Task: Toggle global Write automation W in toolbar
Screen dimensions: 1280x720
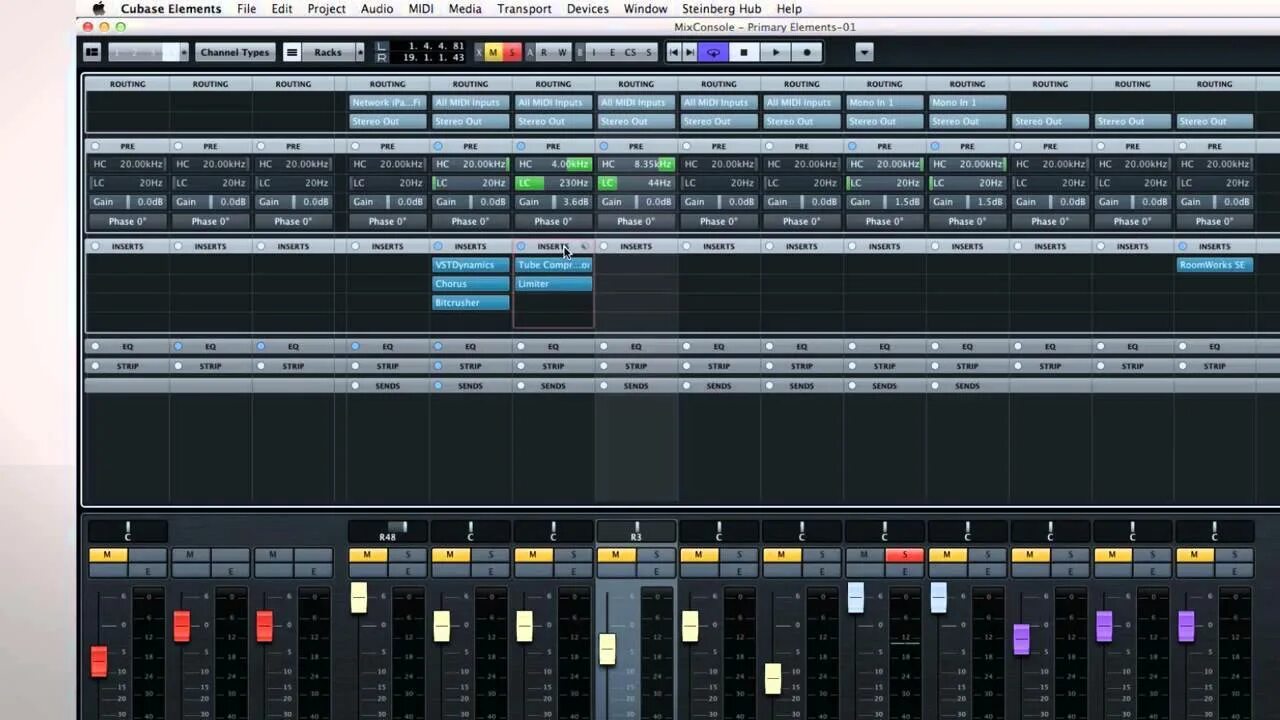Action: [562, 52]
